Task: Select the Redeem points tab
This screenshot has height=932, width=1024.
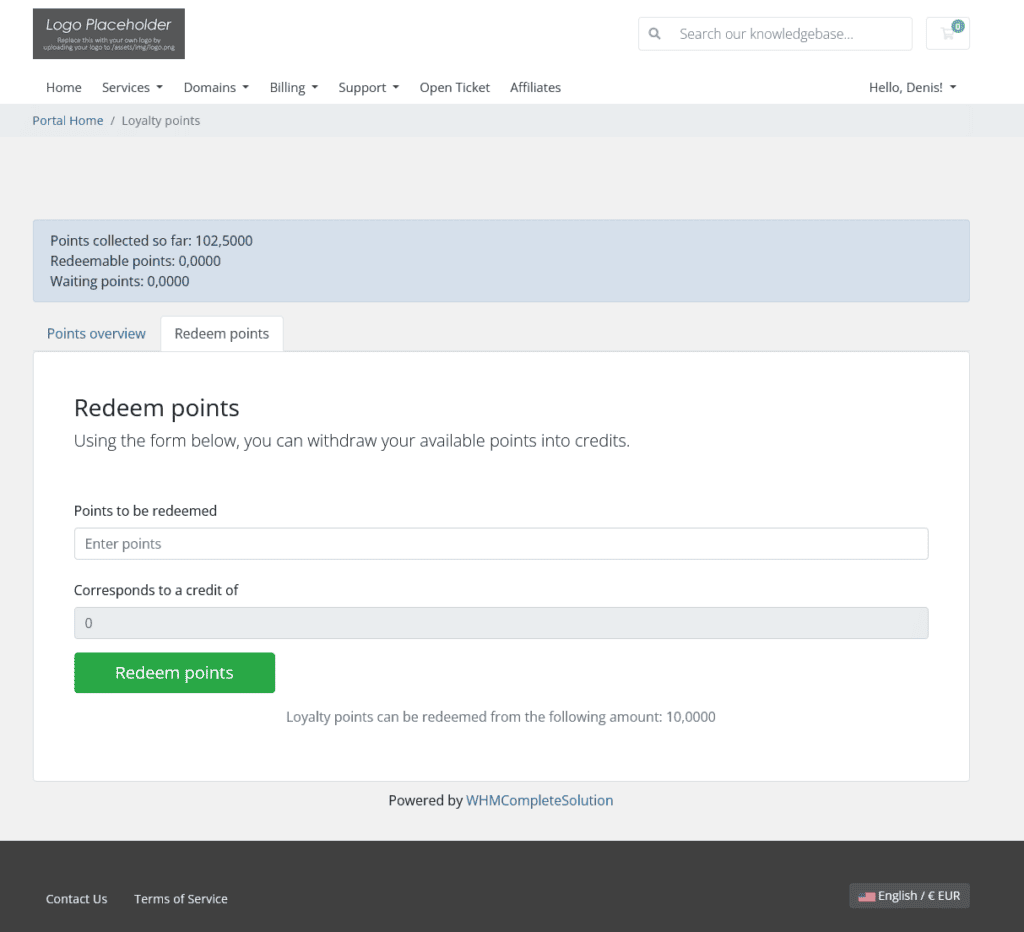Action: click(x=221, y=333)
